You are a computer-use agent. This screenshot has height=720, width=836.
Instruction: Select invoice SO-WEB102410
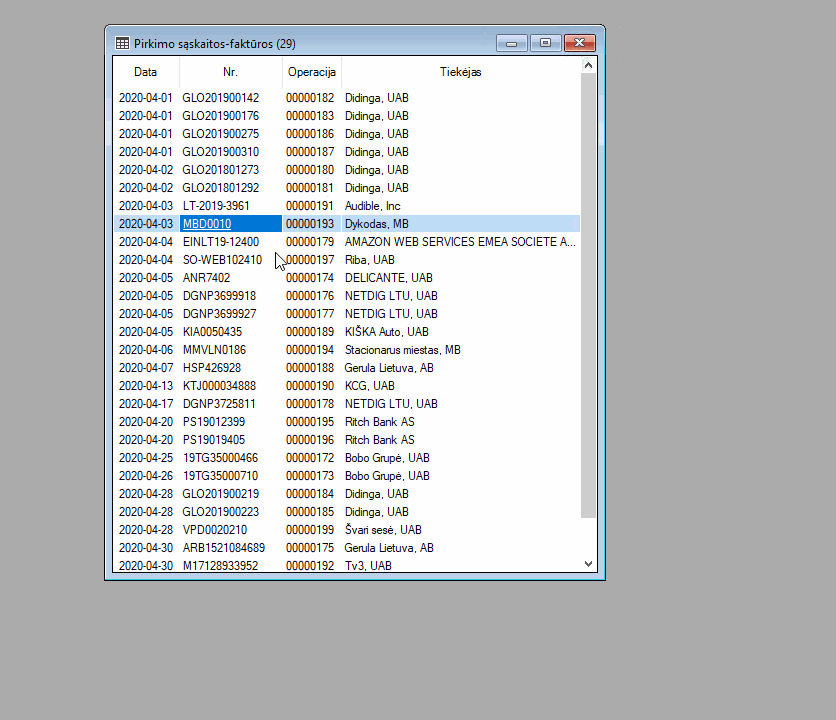(x=222, y=260)
